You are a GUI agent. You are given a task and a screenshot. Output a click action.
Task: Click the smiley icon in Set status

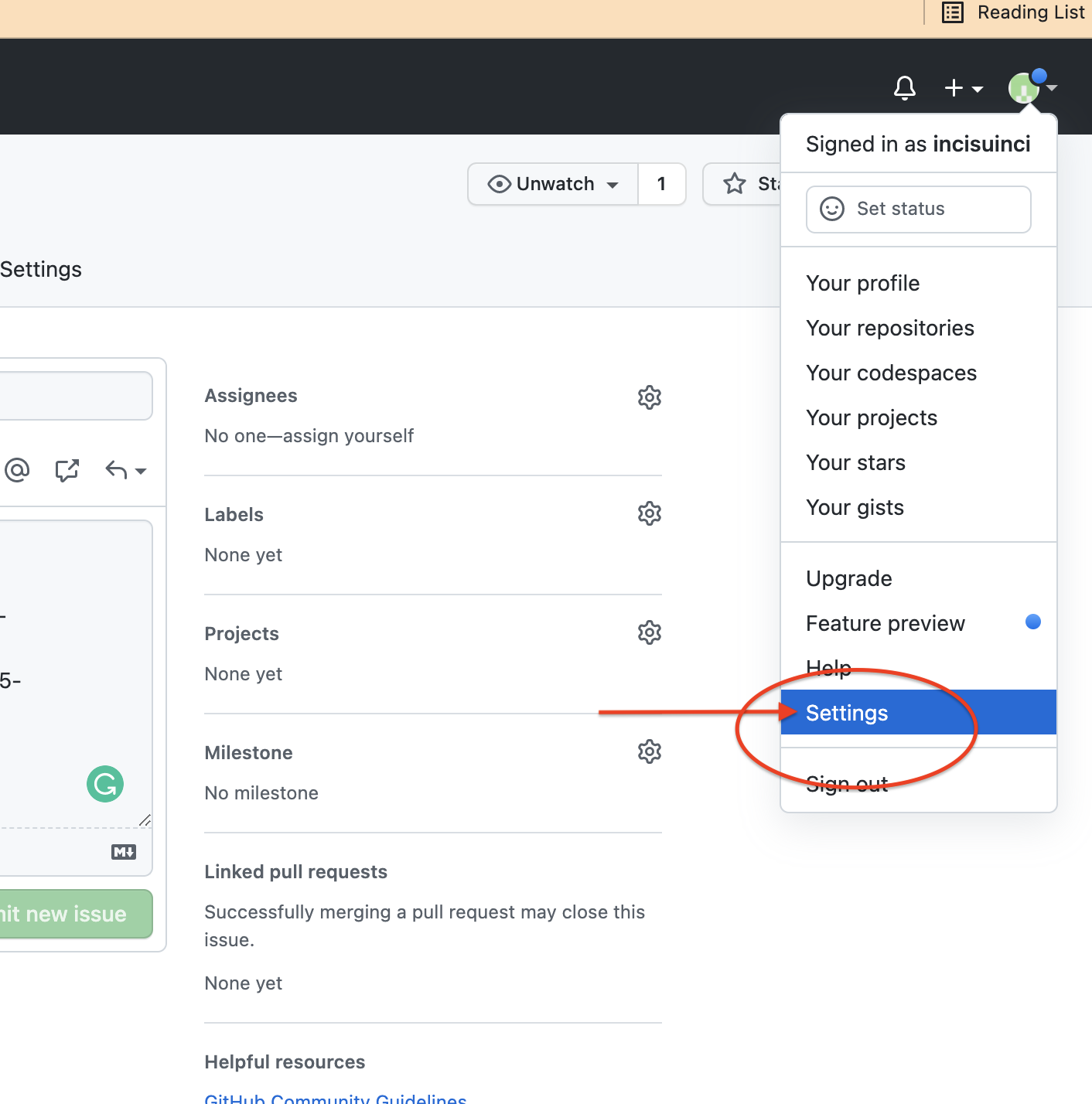[831, 209]
